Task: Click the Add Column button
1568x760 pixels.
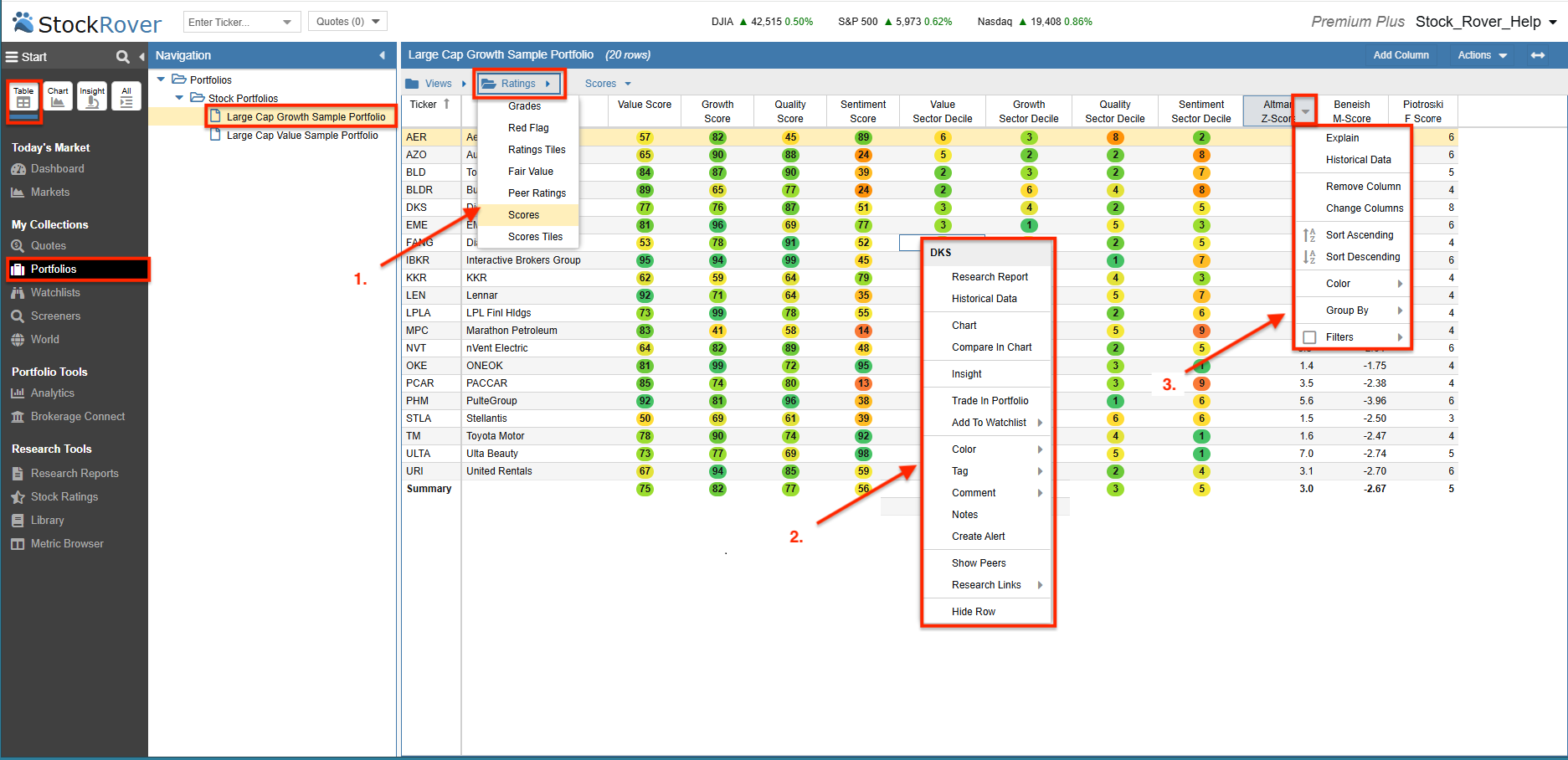Action: tap(1401, 55)
